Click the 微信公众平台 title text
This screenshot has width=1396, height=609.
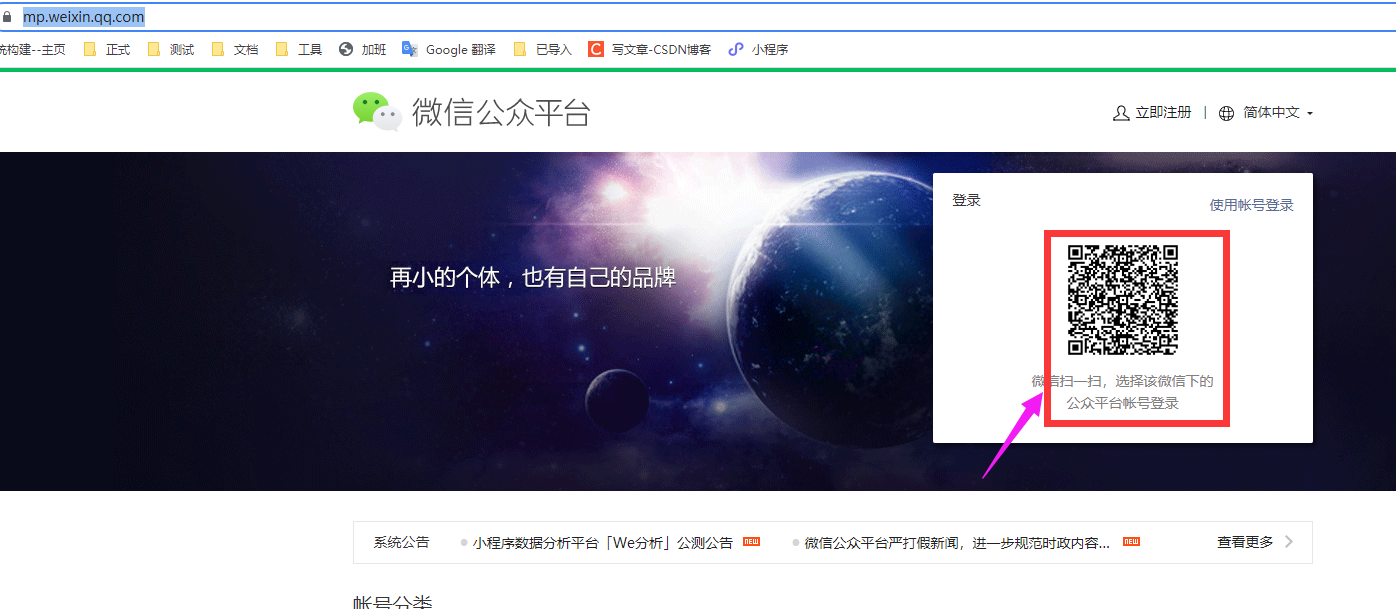pyautogui.click(x=501, y=113)
